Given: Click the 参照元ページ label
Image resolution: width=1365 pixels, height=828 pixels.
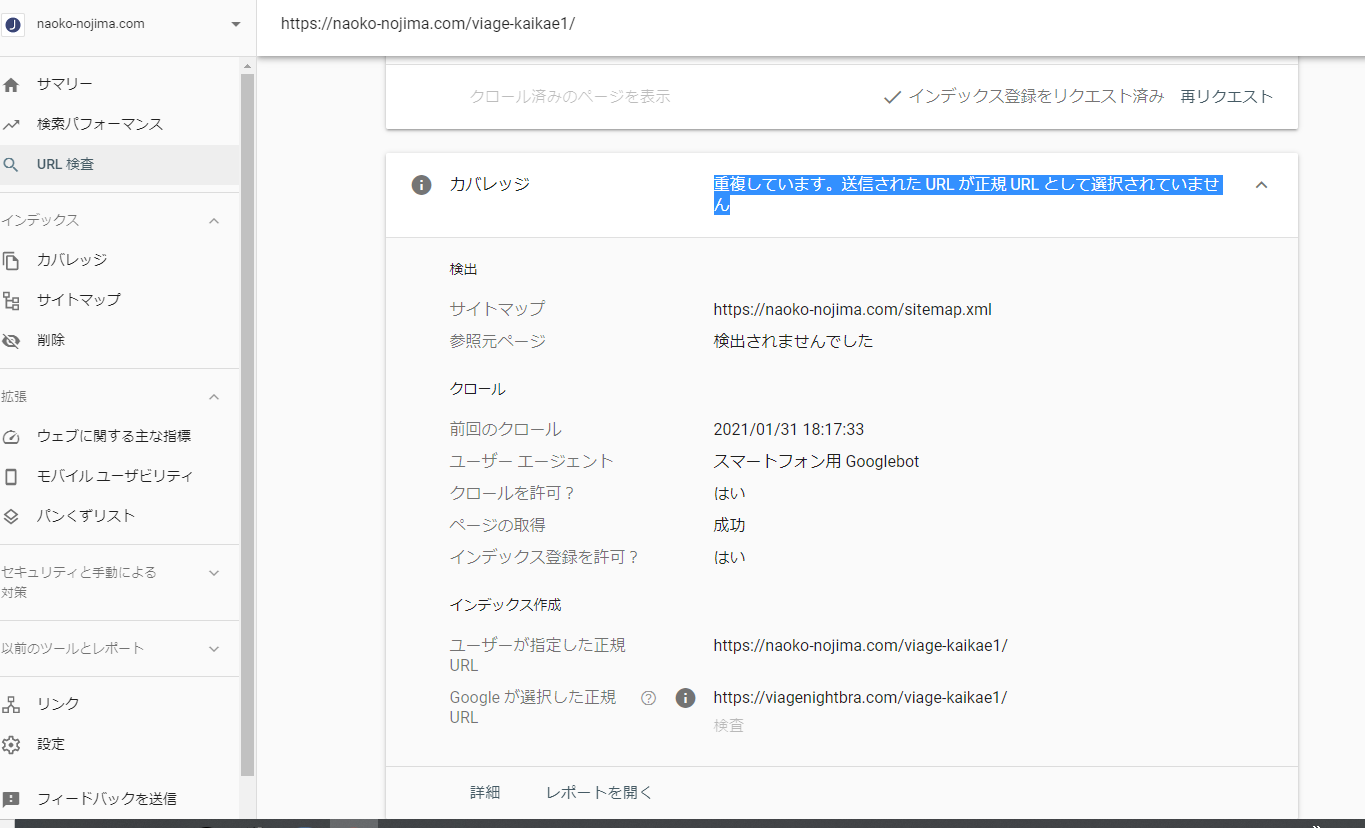Looking at the screenshot, I should (x=498, y=341).
